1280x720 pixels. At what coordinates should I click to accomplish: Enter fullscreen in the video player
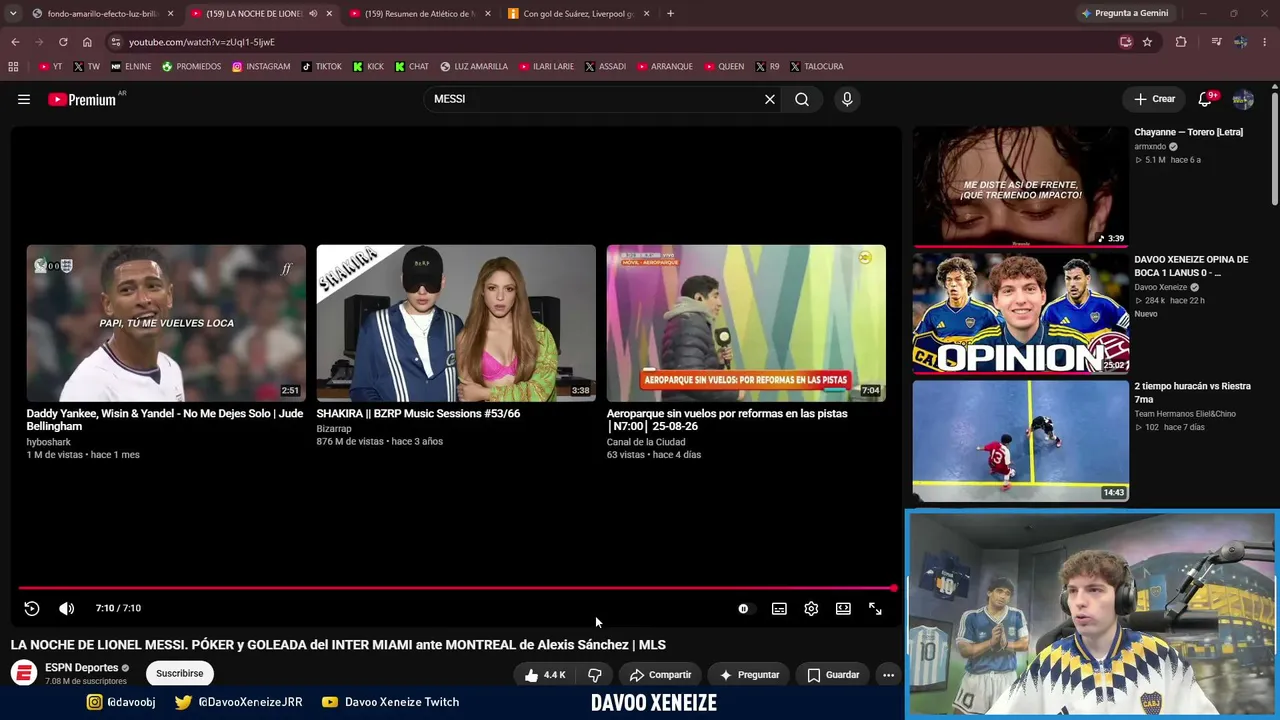pyautogui.click(x=875, y=608)
